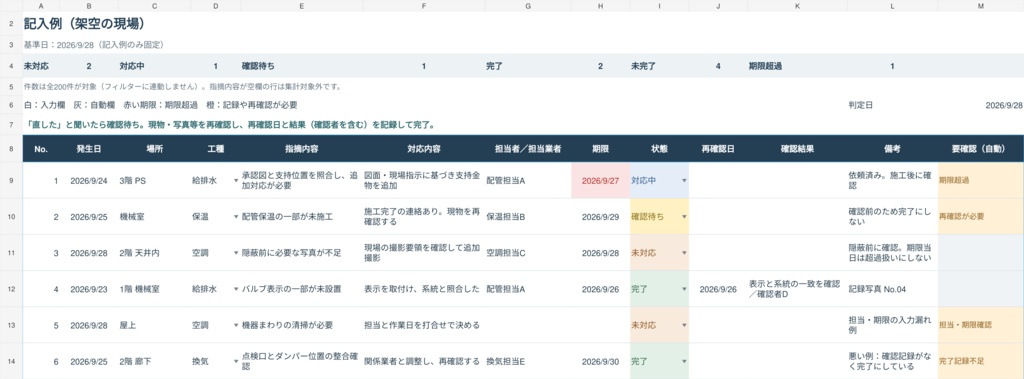Viewport: 1024px width, 379px height.
Task: Click the 表示と系統の一致を確認／確認者D cell
Action: 797,289
